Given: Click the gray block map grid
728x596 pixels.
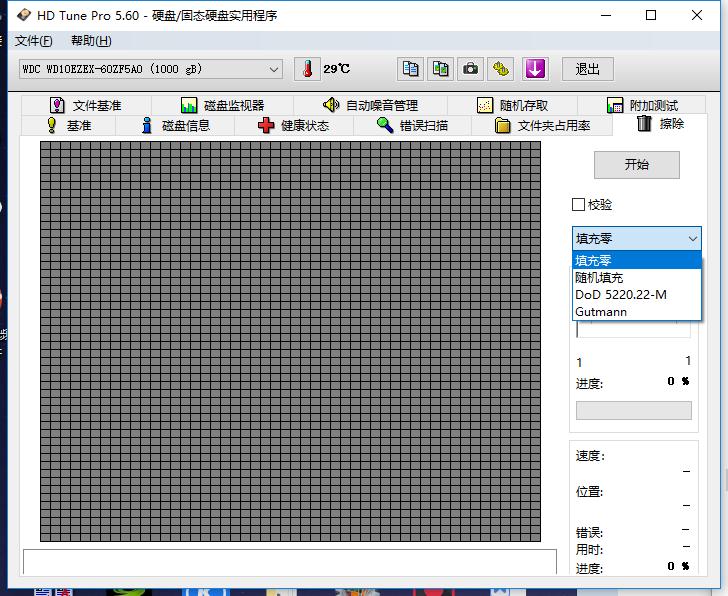Looking at the screenshot, I should click(290, 341).
